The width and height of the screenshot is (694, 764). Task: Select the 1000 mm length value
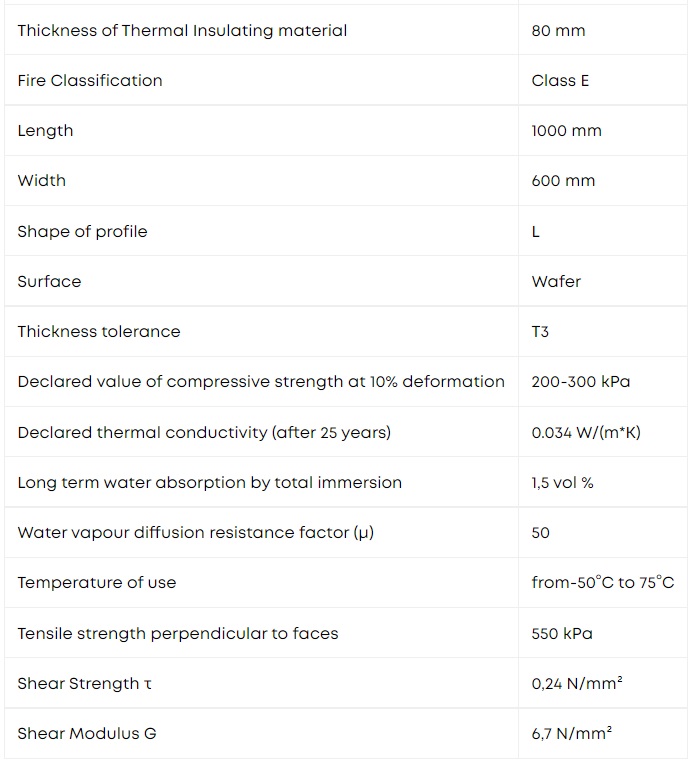[566, 131]
